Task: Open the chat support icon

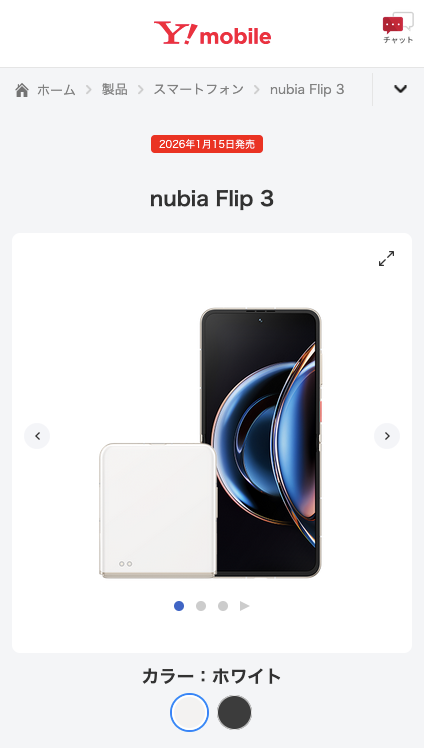Action: click(x=398, y=28)
